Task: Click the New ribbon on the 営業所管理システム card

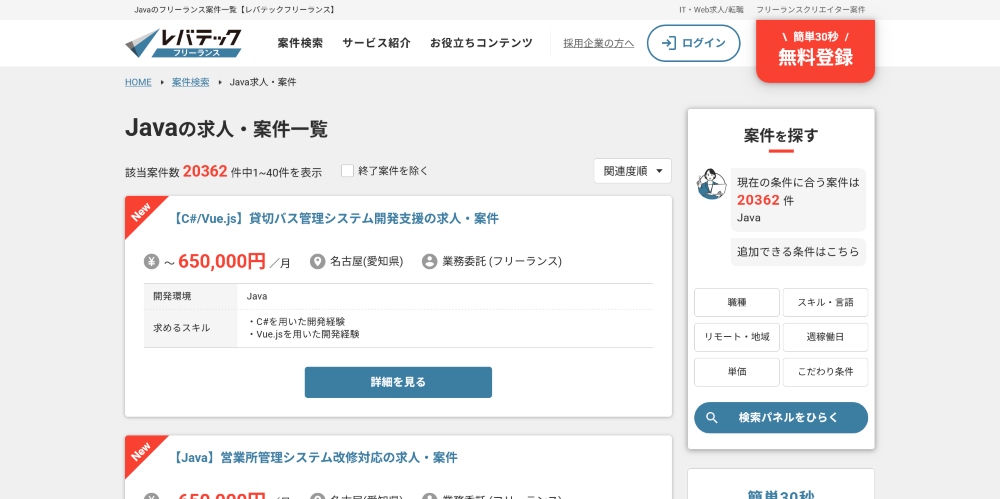Action: point(141,451)
